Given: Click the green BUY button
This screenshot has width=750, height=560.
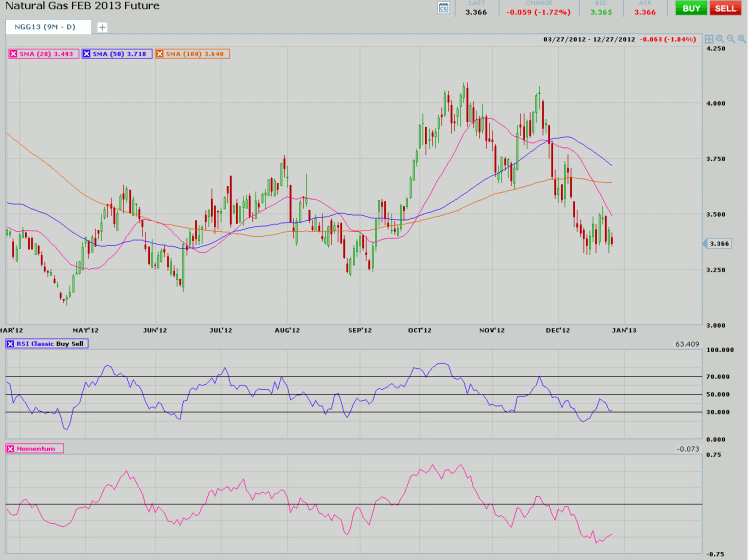Looking at the screenshot, I should [689, 8].
